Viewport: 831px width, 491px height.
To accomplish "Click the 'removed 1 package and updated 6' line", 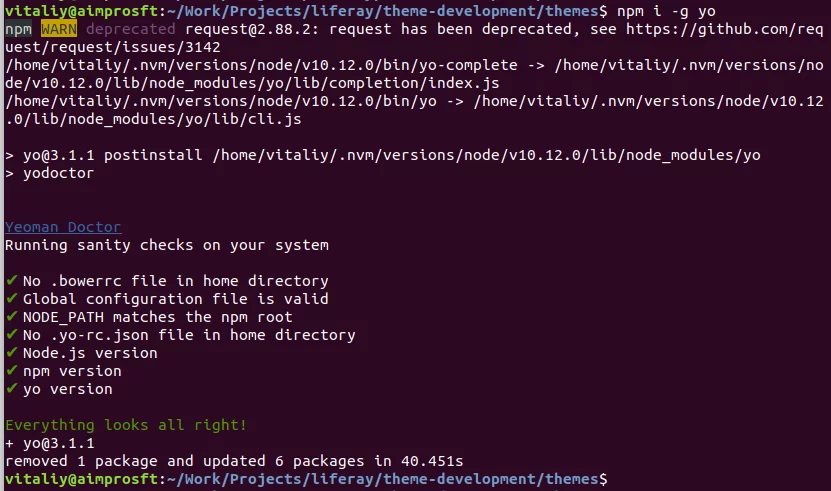I will (234, 461).
